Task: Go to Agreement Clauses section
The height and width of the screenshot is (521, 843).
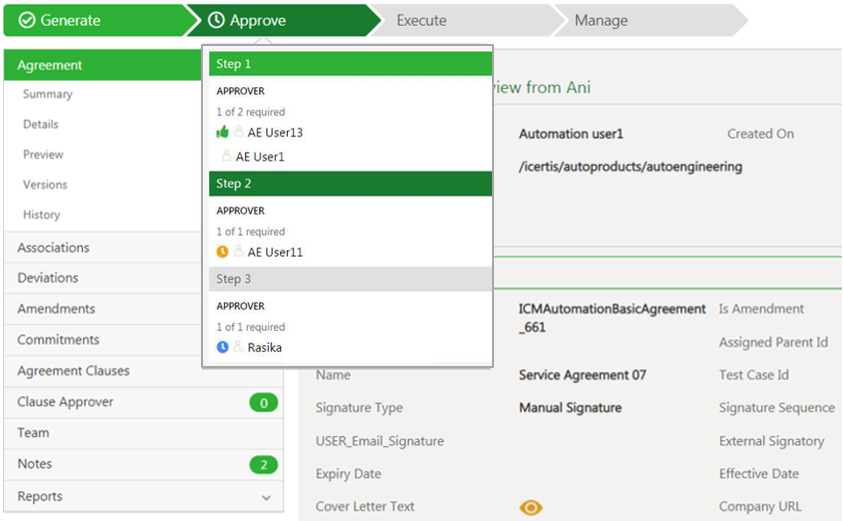Action: pyautogui.click(x=73, y=371)
